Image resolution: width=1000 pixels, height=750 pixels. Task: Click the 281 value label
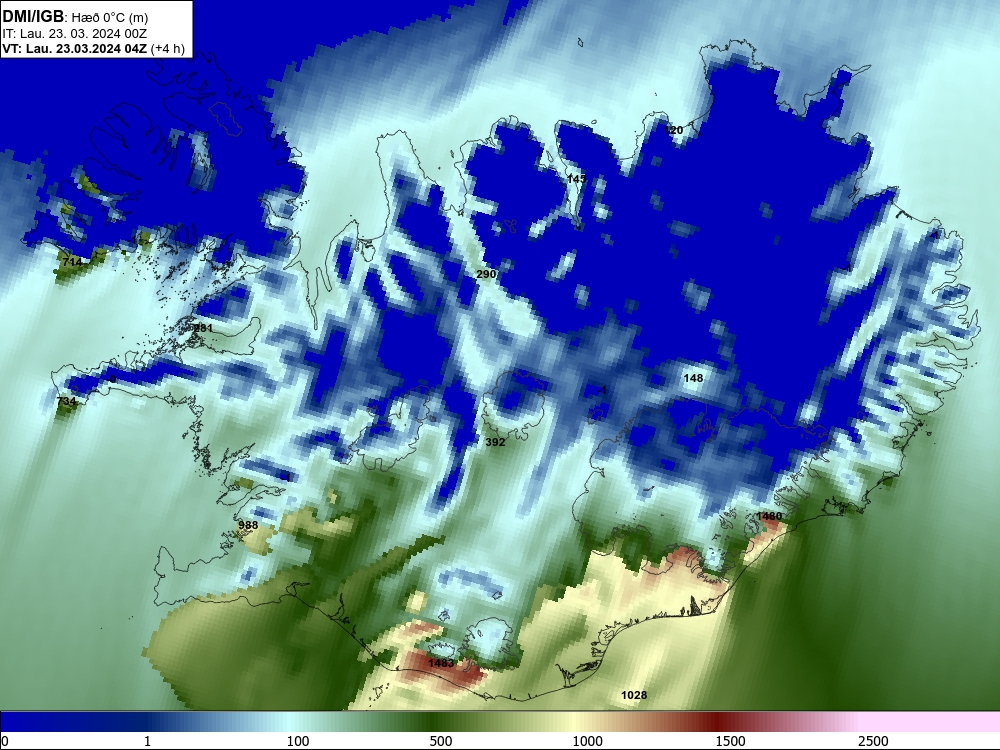(203, 328)
